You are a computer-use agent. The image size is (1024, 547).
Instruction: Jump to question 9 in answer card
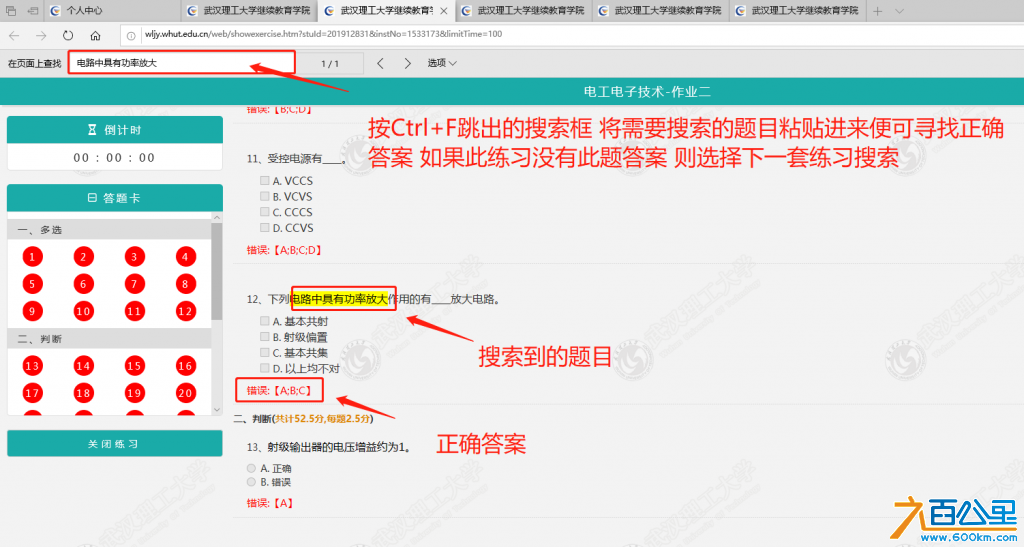pyautogui.click(x=32, y=311)
